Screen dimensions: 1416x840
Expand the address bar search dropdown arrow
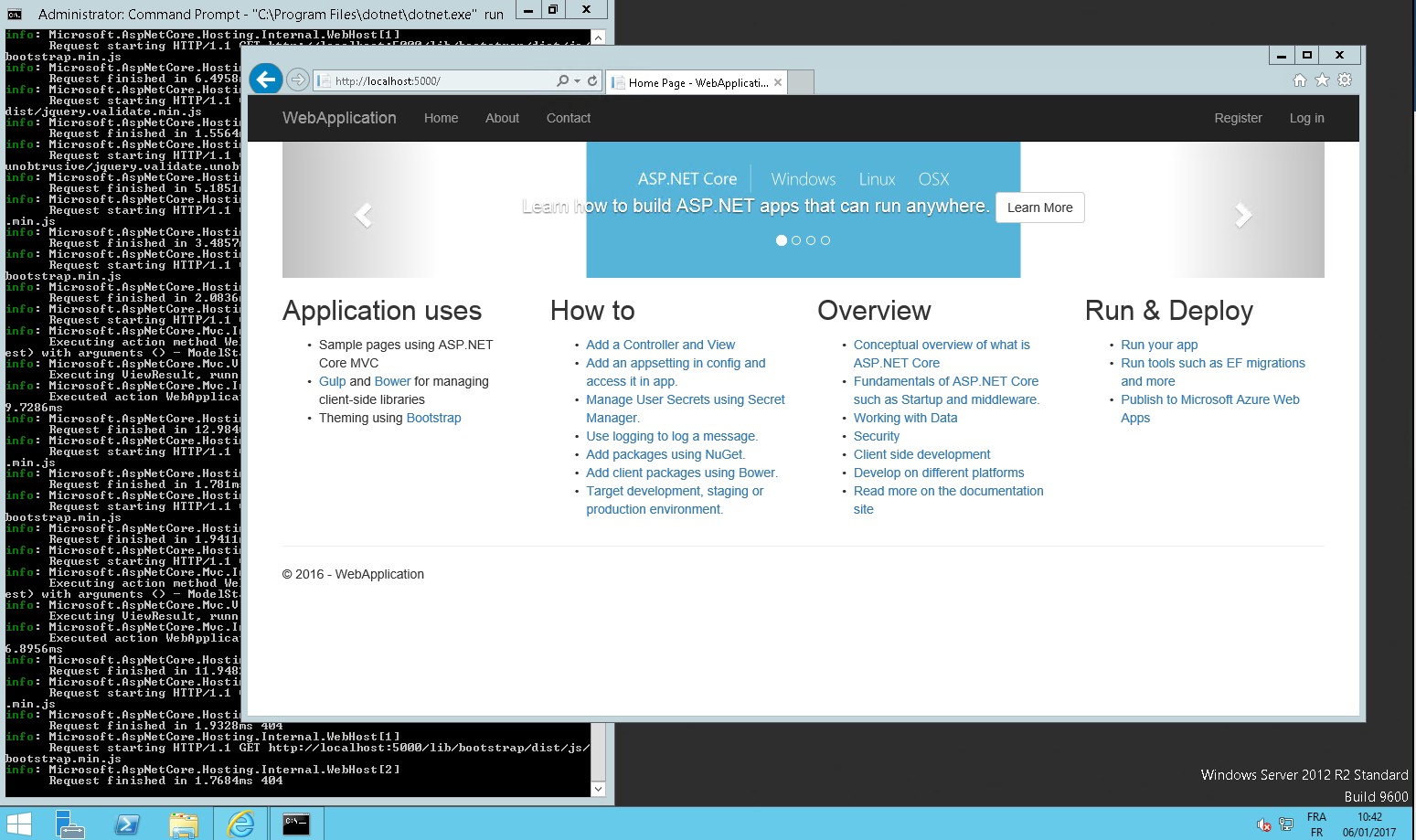click(577, 81)
